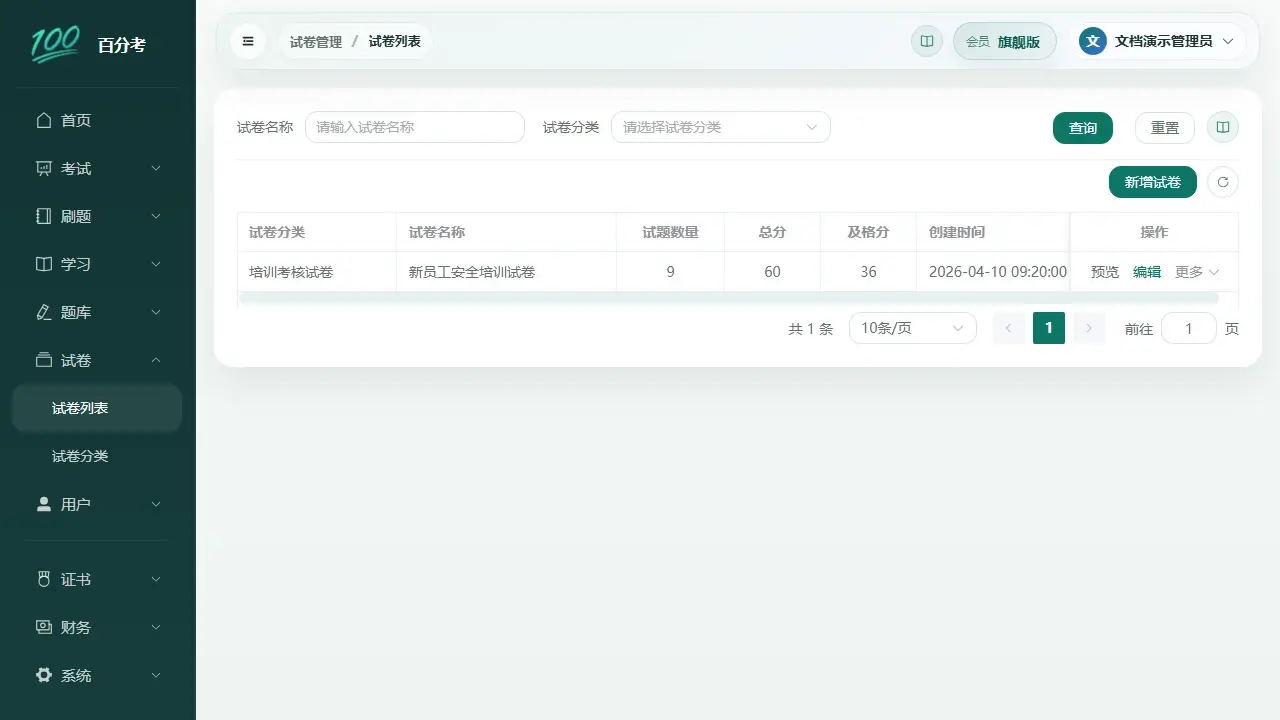This screenshot has width=1280, height=720.
Task: Click 试卷管理 breadcrumb
Action: 316,42
